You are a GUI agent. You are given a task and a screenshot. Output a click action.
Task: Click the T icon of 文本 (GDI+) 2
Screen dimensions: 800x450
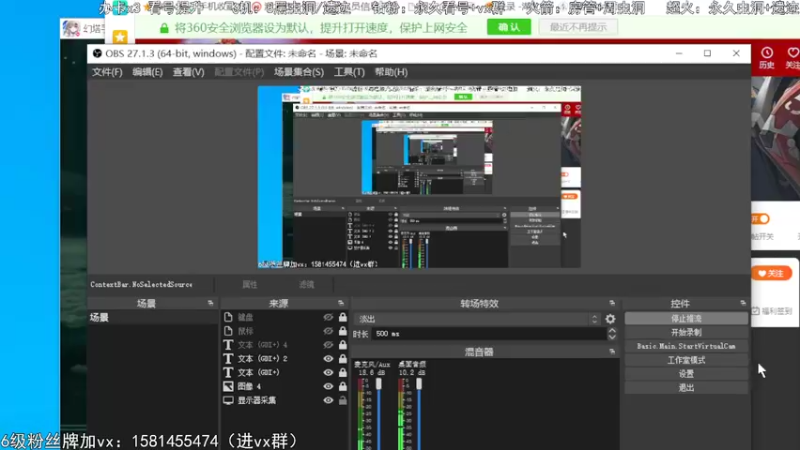(x=228, y=359)
